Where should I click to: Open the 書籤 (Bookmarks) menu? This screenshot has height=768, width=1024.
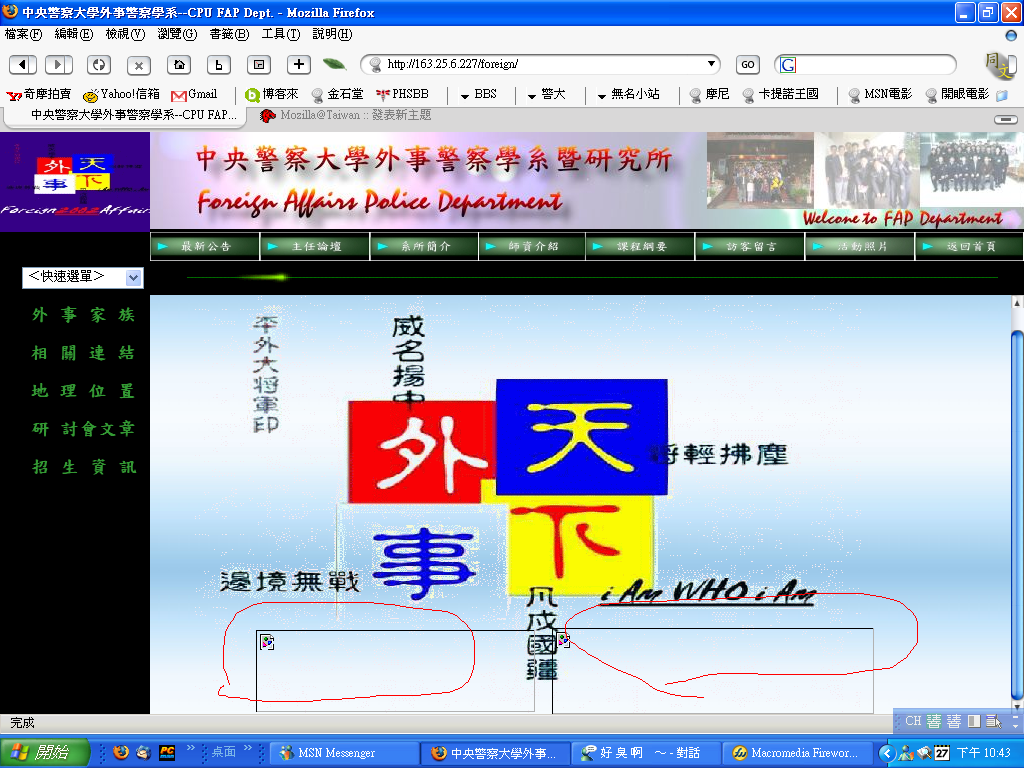coord(228,34)
